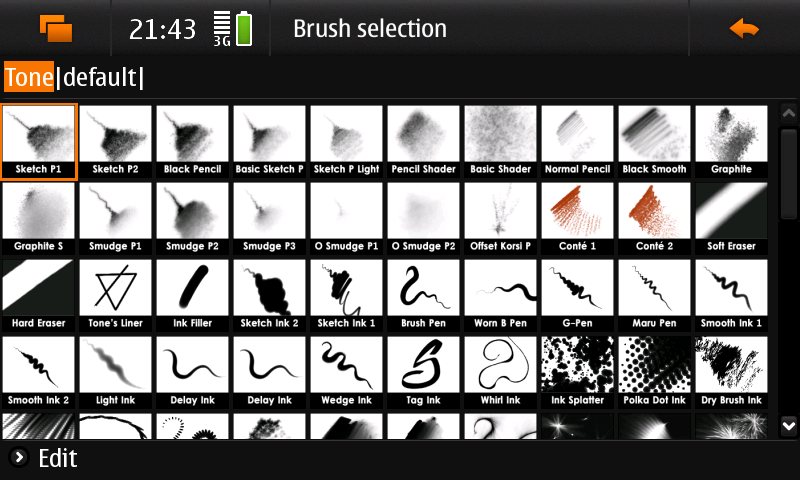Select the Ink Splatter brush
This screenshot has height=480, width=800.
(x=577, y=372)
